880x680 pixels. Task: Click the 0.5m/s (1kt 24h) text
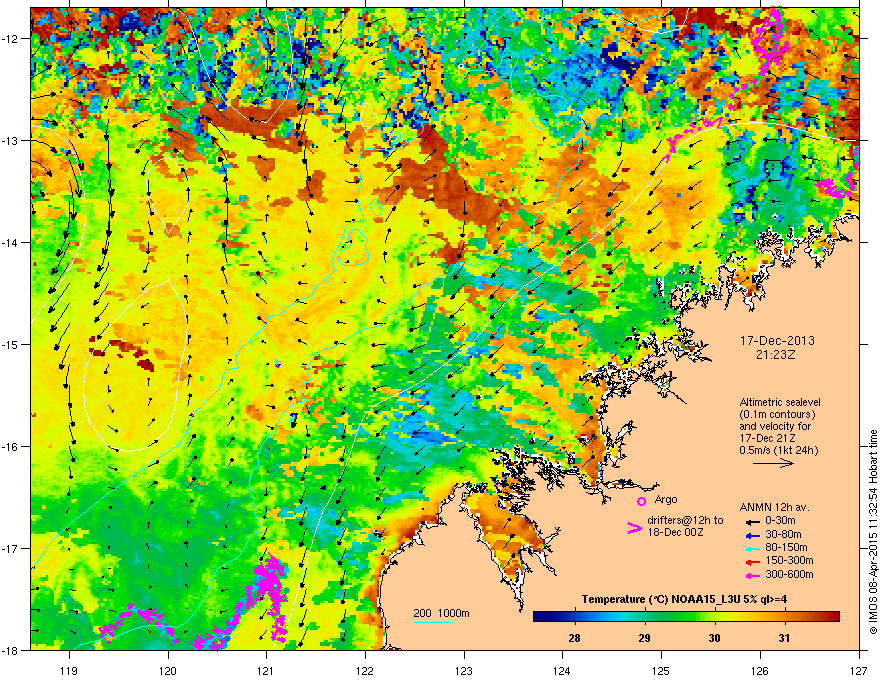pyautogui.click(x=778, y=450)
